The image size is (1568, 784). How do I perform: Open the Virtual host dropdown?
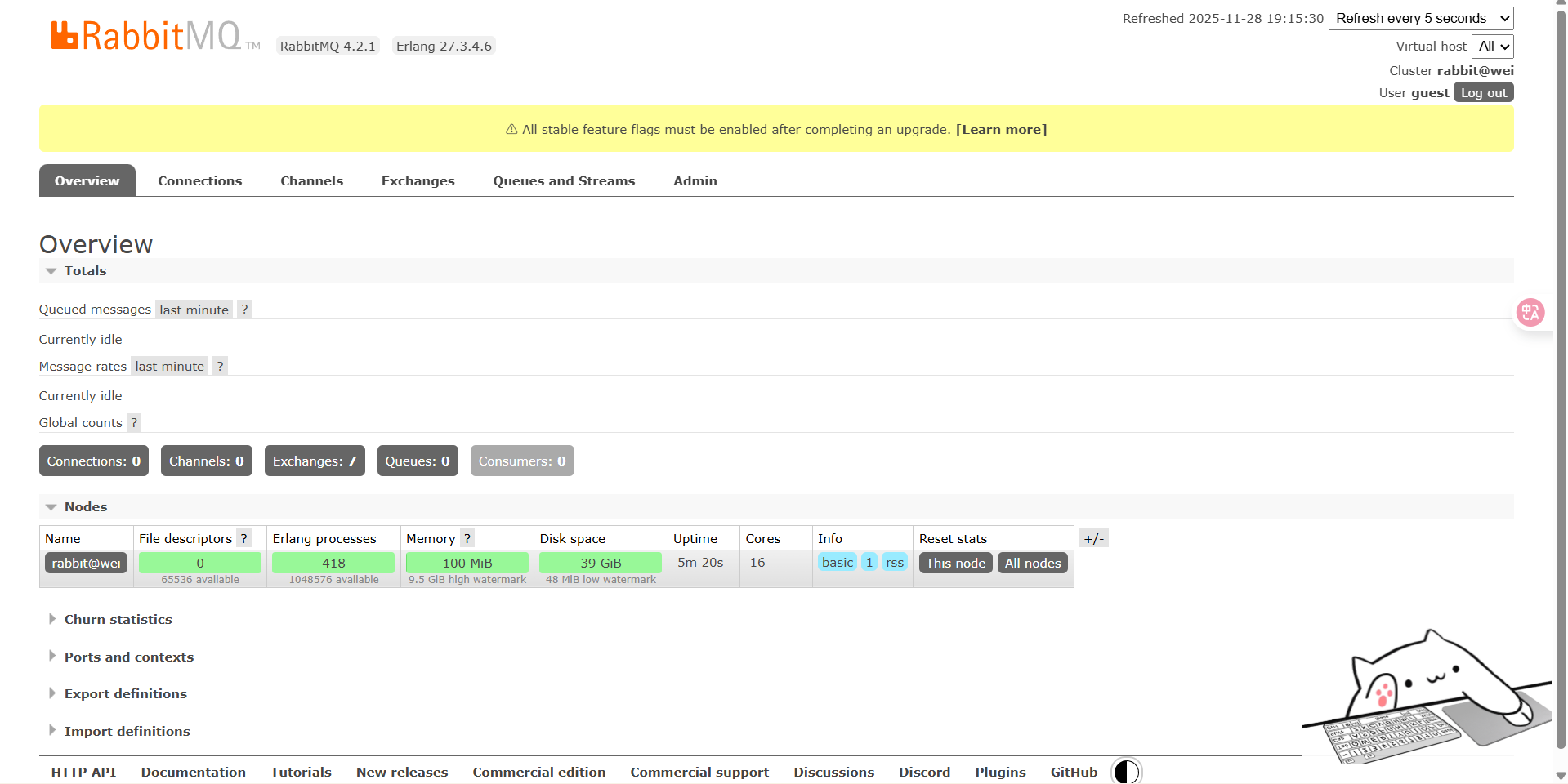(x=1493, y=47)
